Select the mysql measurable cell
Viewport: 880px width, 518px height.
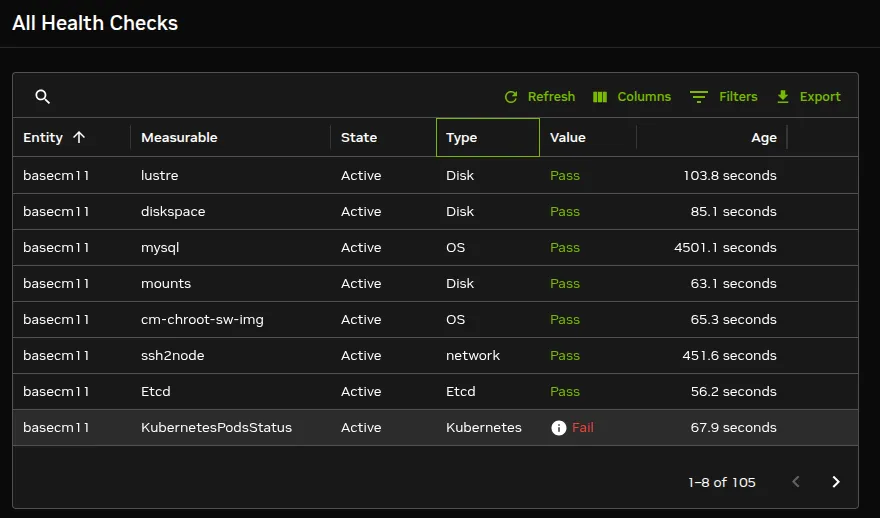(x=160, y=248)
